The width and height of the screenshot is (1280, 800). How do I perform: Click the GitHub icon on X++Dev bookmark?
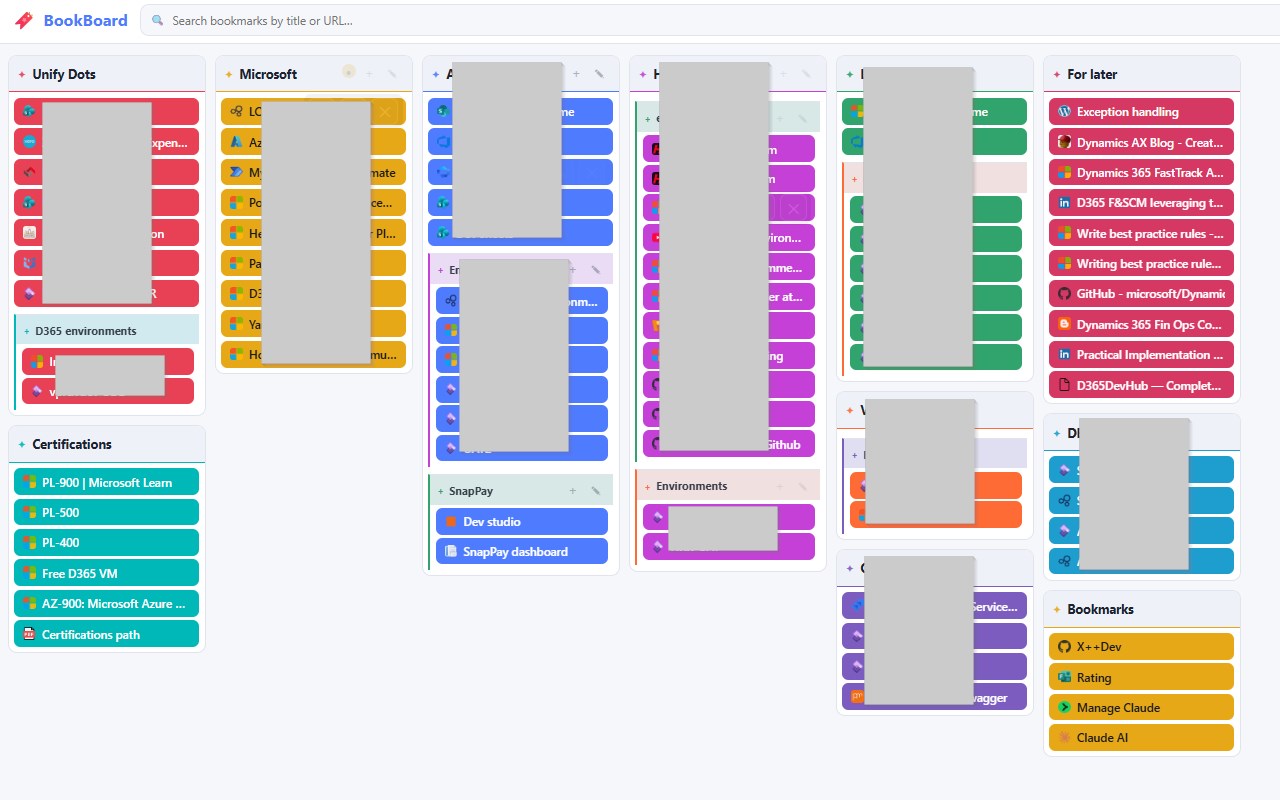[x=1064, y=647]
